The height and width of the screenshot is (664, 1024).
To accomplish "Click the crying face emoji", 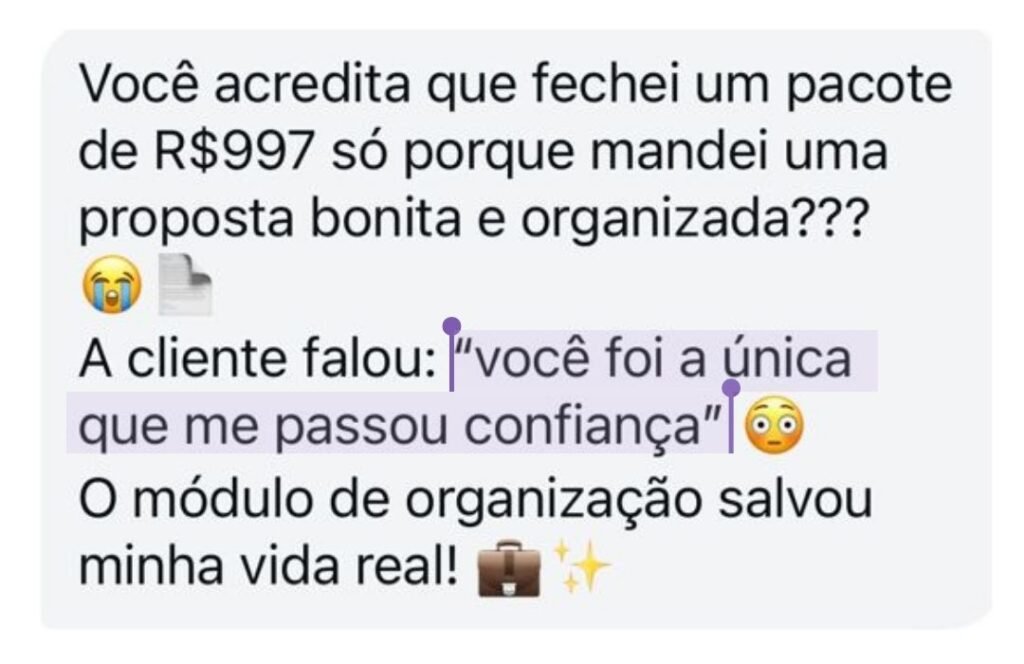I will (112, 284).
